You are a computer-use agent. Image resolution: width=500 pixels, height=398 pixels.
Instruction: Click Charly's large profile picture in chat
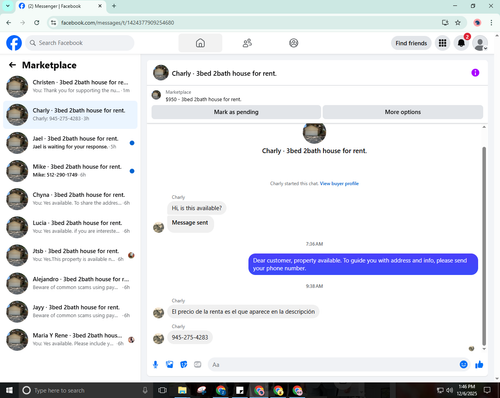pyautogui.click(x=314, y=133)
